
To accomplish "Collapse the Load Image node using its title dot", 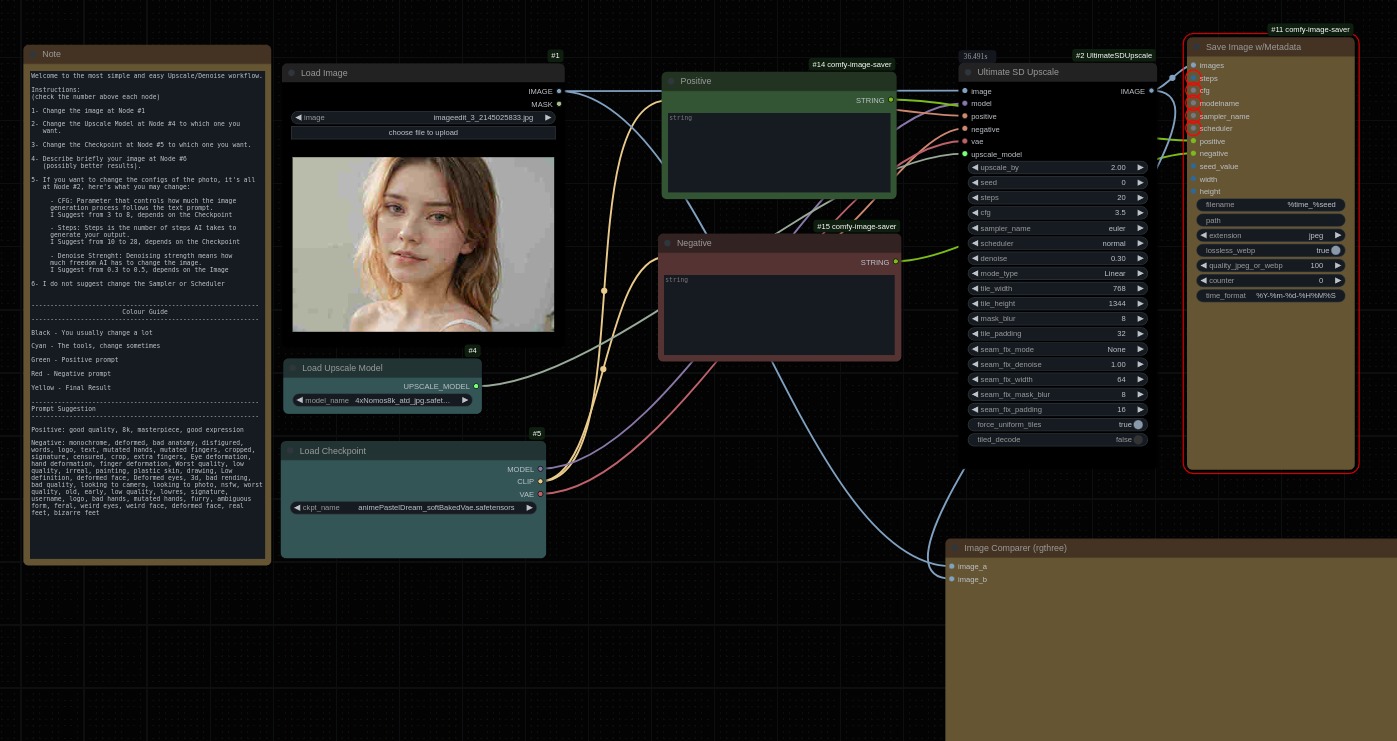I will pyautogui.click(x=292, y=73).
